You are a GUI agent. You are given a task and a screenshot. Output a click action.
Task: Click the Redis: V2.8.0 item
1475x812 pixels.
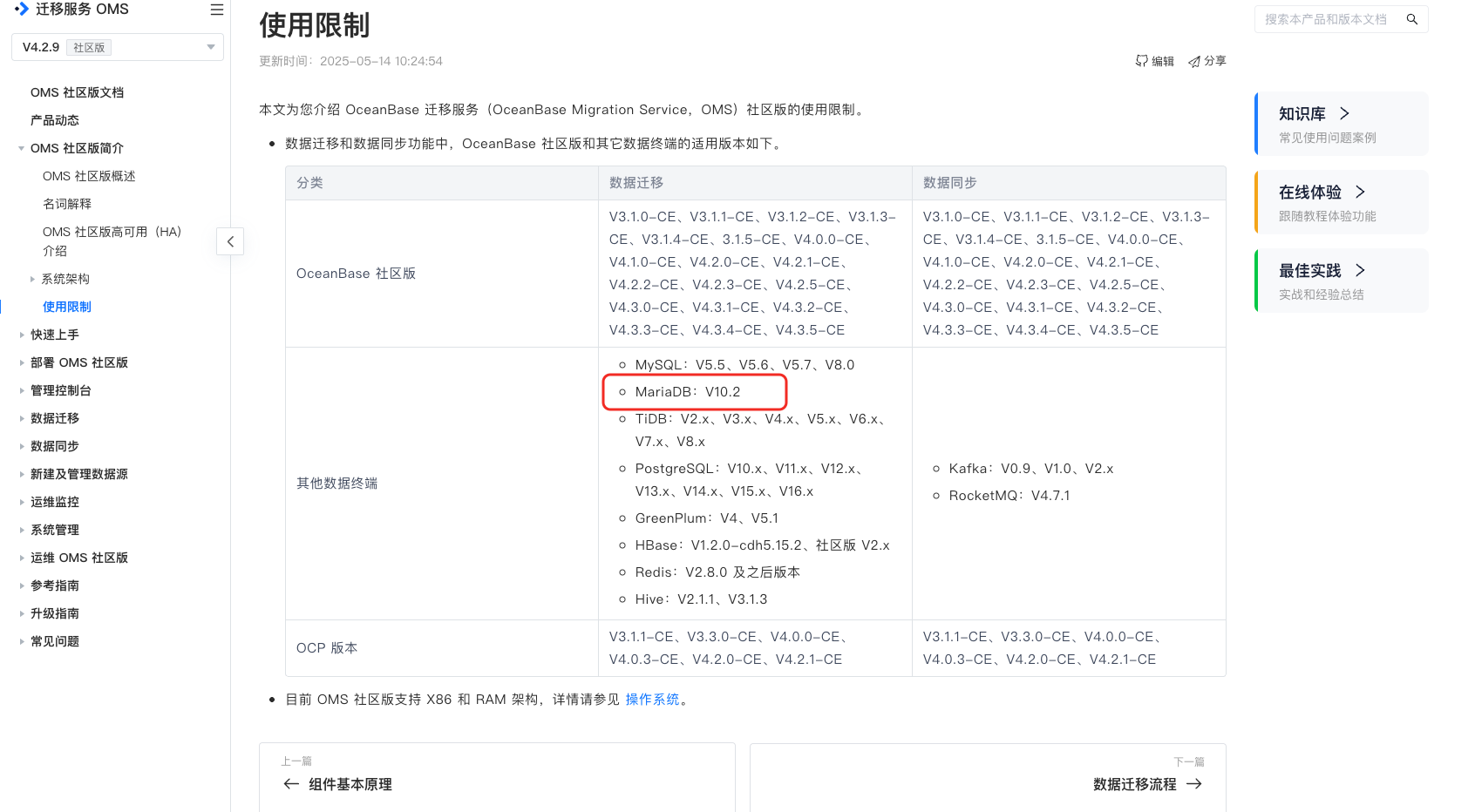[717, 572]
